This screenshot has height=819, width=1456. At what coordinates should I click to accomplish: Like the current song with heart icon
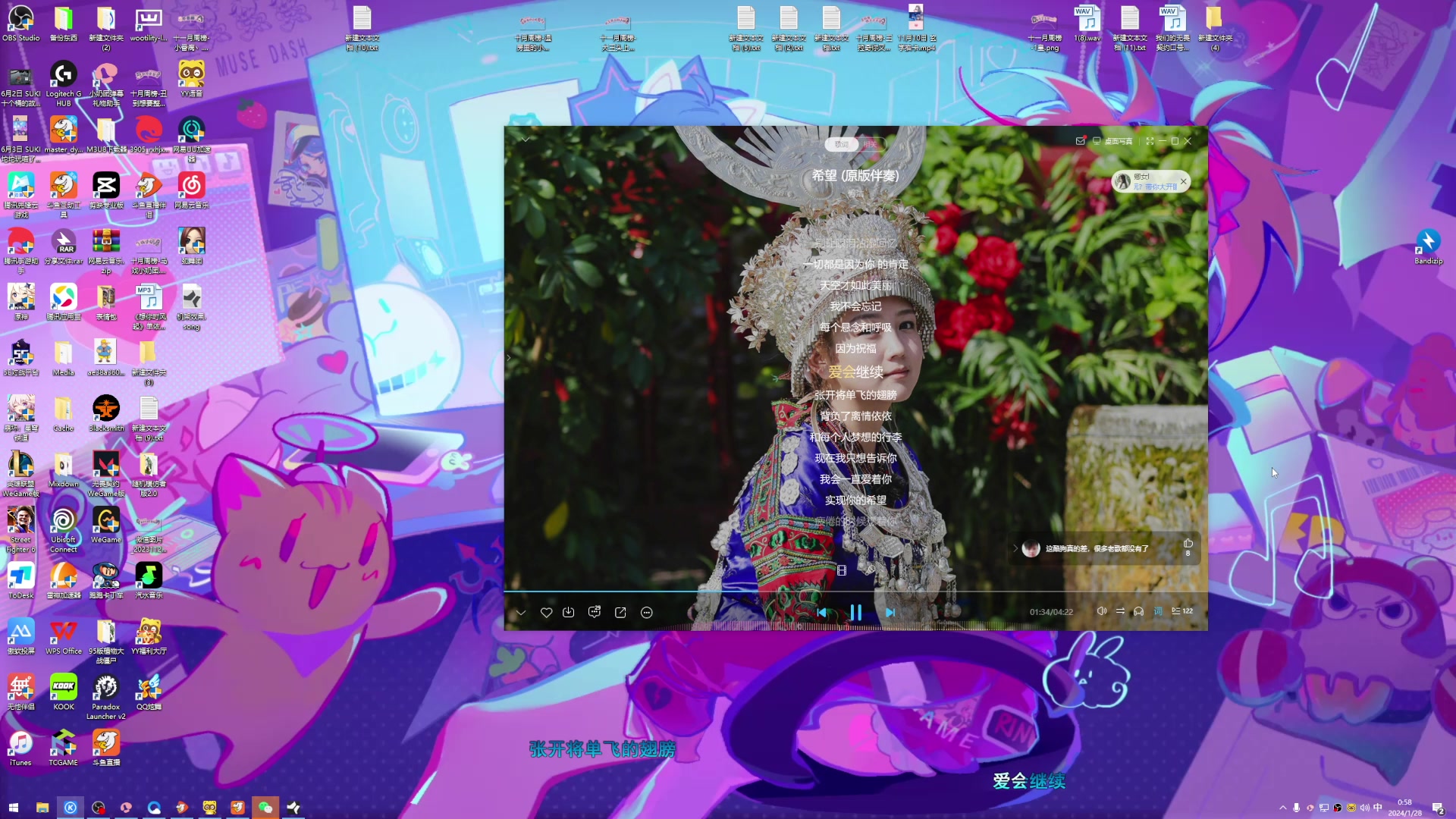click(x=546, y=613)
